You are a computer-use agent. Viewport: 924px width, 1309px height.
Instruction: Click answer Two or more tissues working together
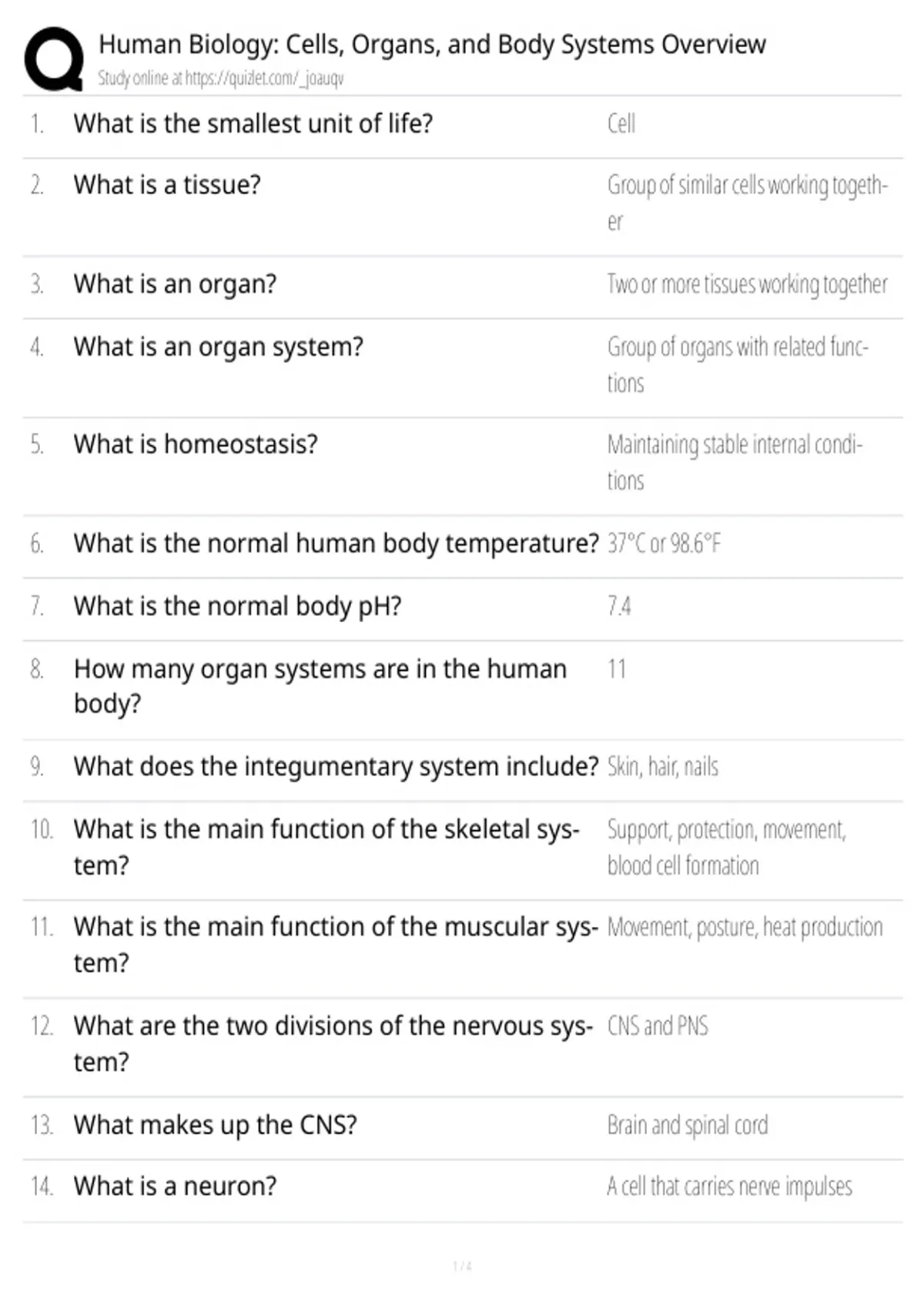click(747, 284)
